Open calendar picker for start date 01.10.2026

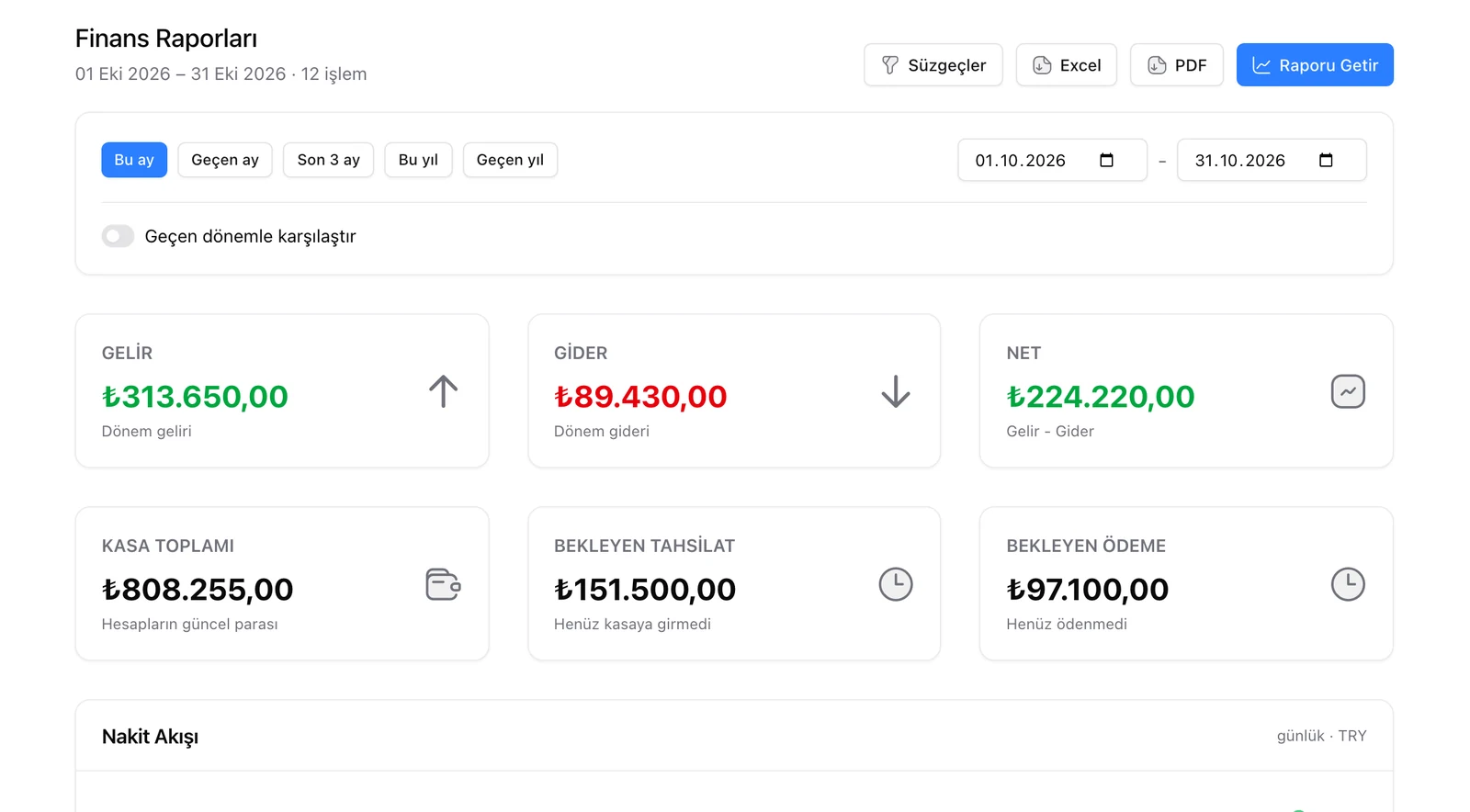coord(1106,160)
